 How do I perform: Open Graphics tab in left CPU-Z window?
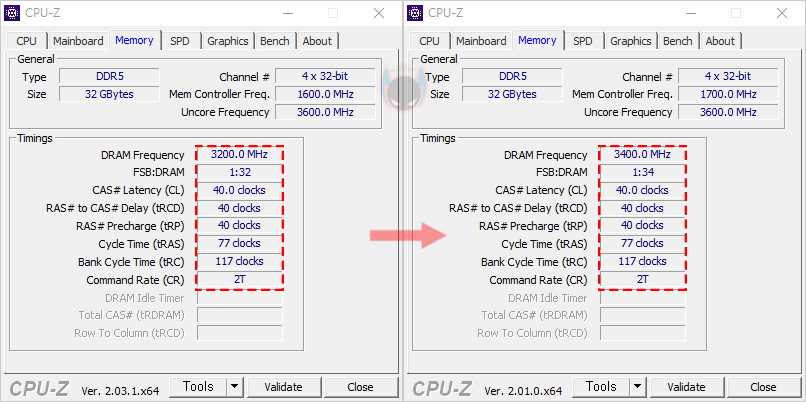click(x=228, y=41)
